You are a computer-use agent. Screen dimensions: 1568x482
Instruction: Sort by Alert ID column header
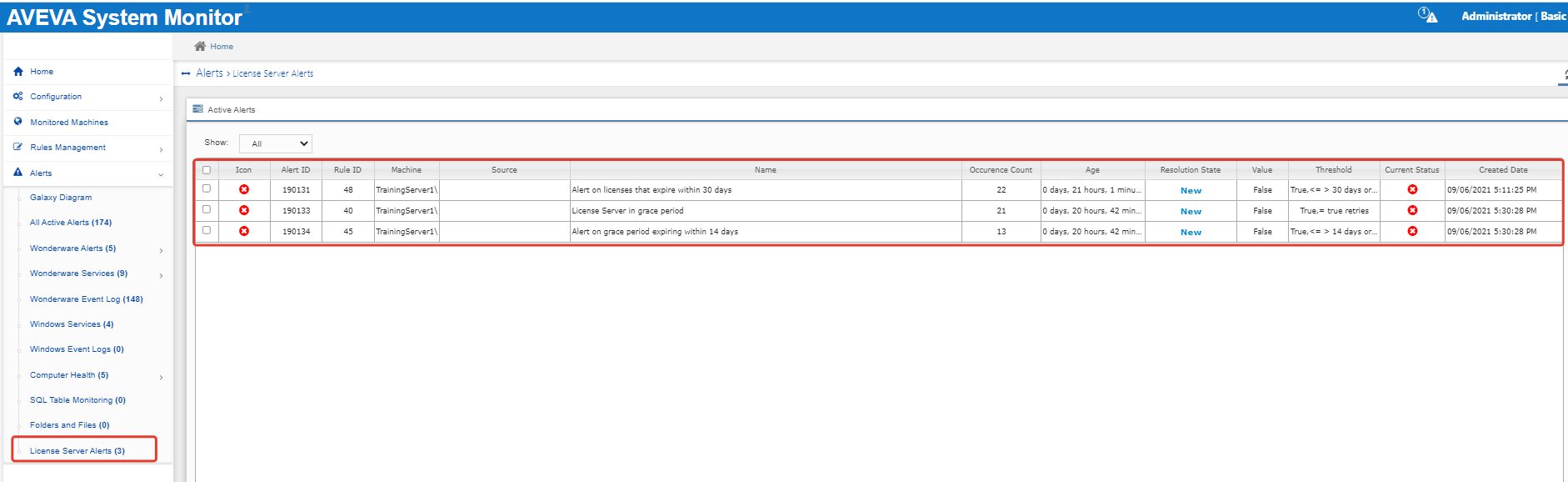point(296,170)
